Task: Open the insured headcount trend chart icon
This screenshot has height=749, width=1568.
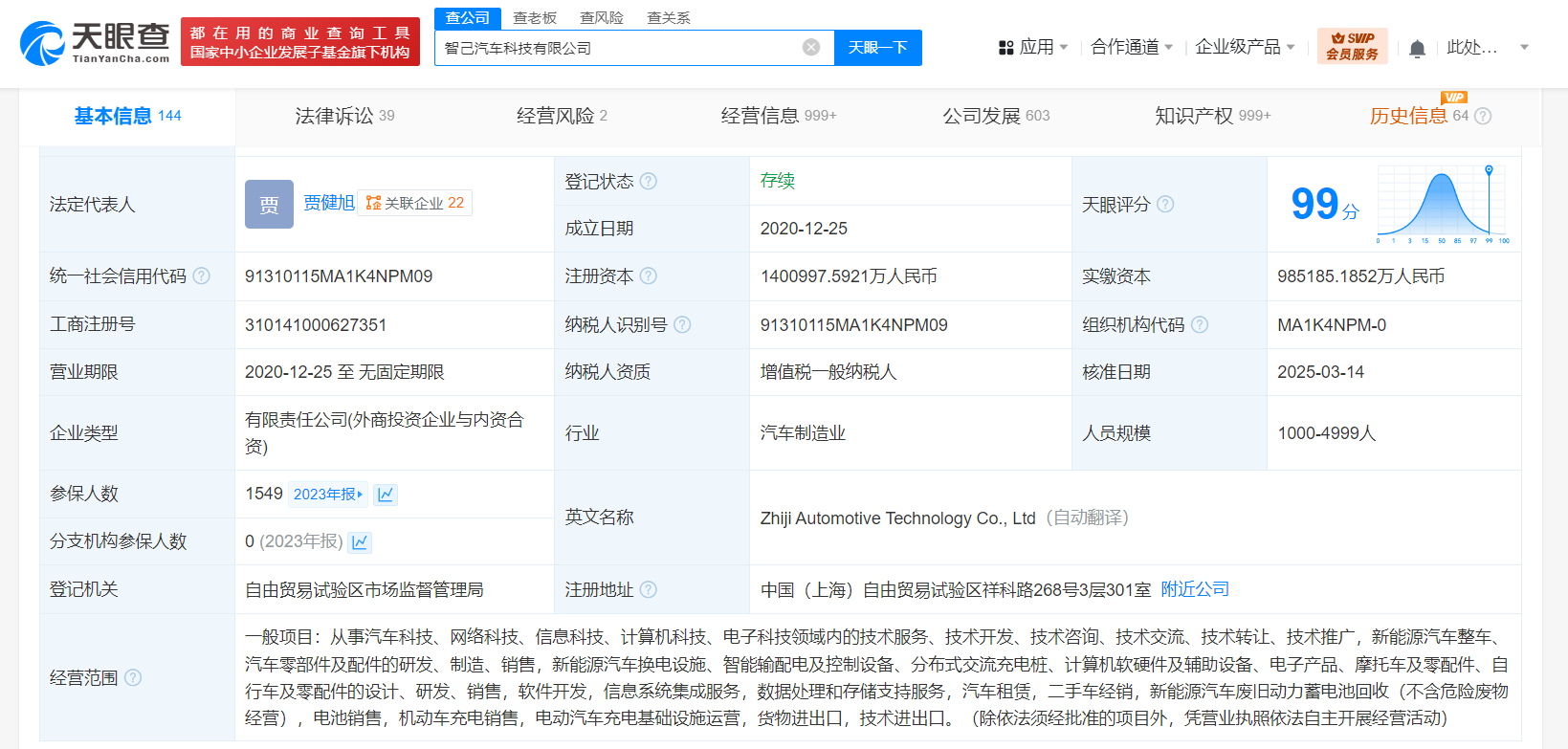Action: pyautogui.click(x=386, y=495)
